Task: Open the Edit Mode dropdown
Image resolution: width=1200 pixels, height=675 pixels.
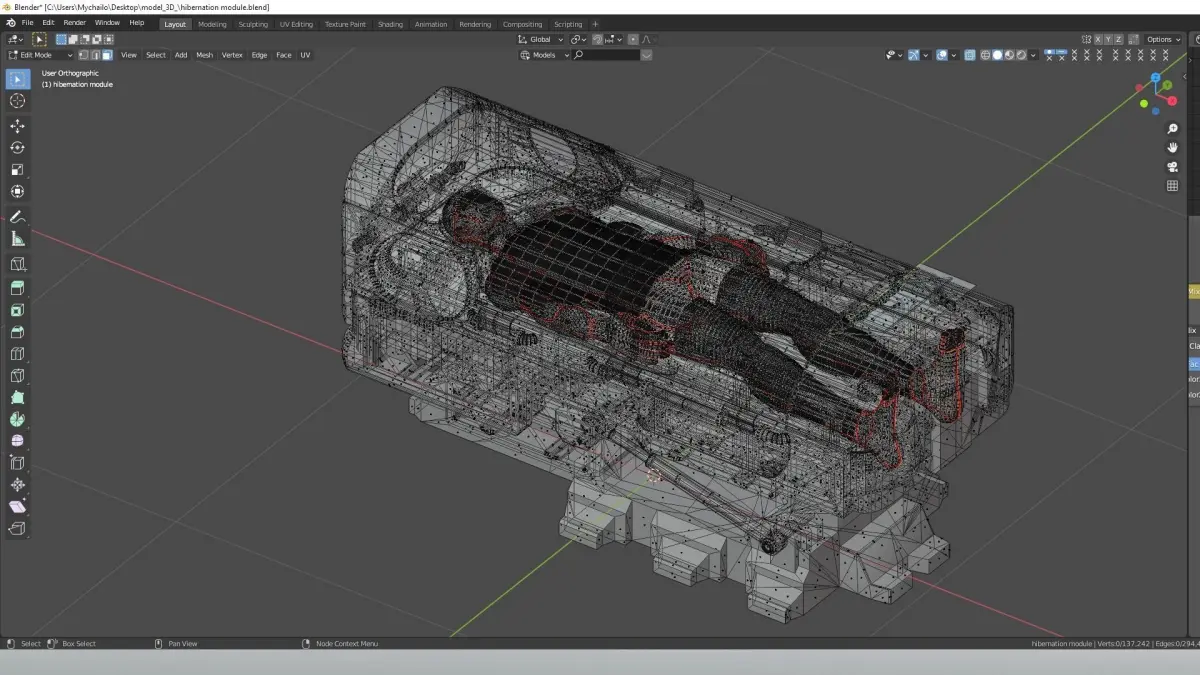Action: (39, 55)
